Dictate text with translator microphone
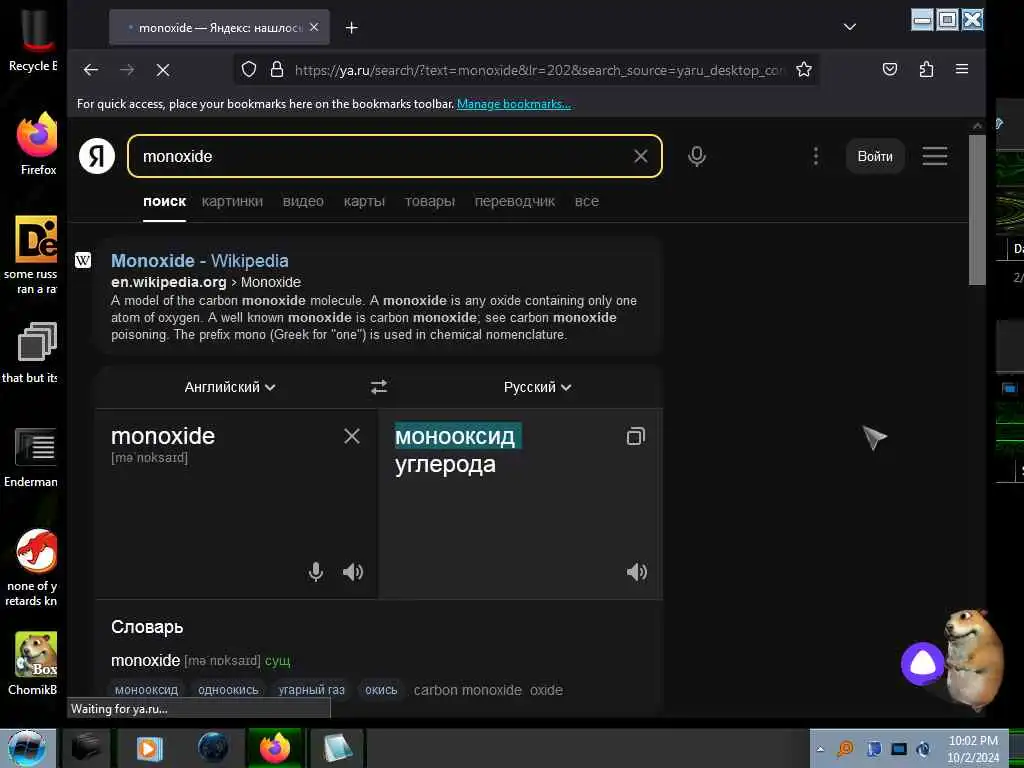The width and height of the screenshot is (1024, 768). coord(315,571)
